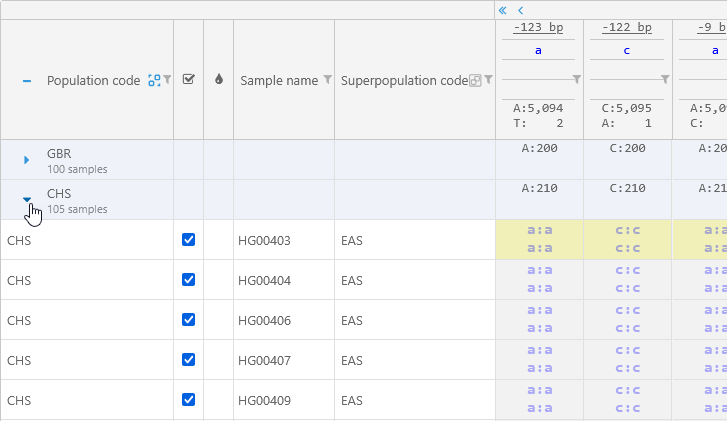727x421 pixels.
Task: Select sample name cell HG00407
Action: 284,360
